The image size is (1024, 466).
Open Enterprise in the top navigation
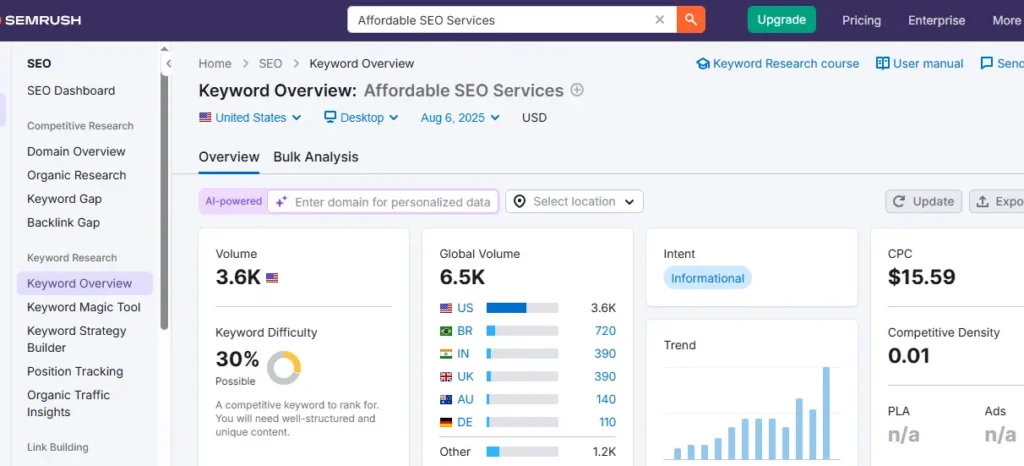[x=936, y=20]
